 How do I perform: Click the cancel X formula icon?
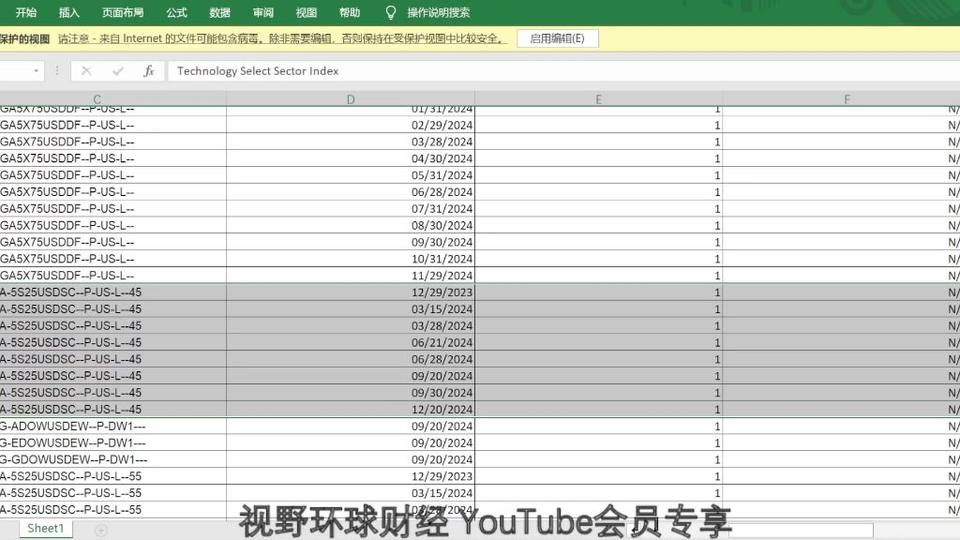(x=86, y=71)
